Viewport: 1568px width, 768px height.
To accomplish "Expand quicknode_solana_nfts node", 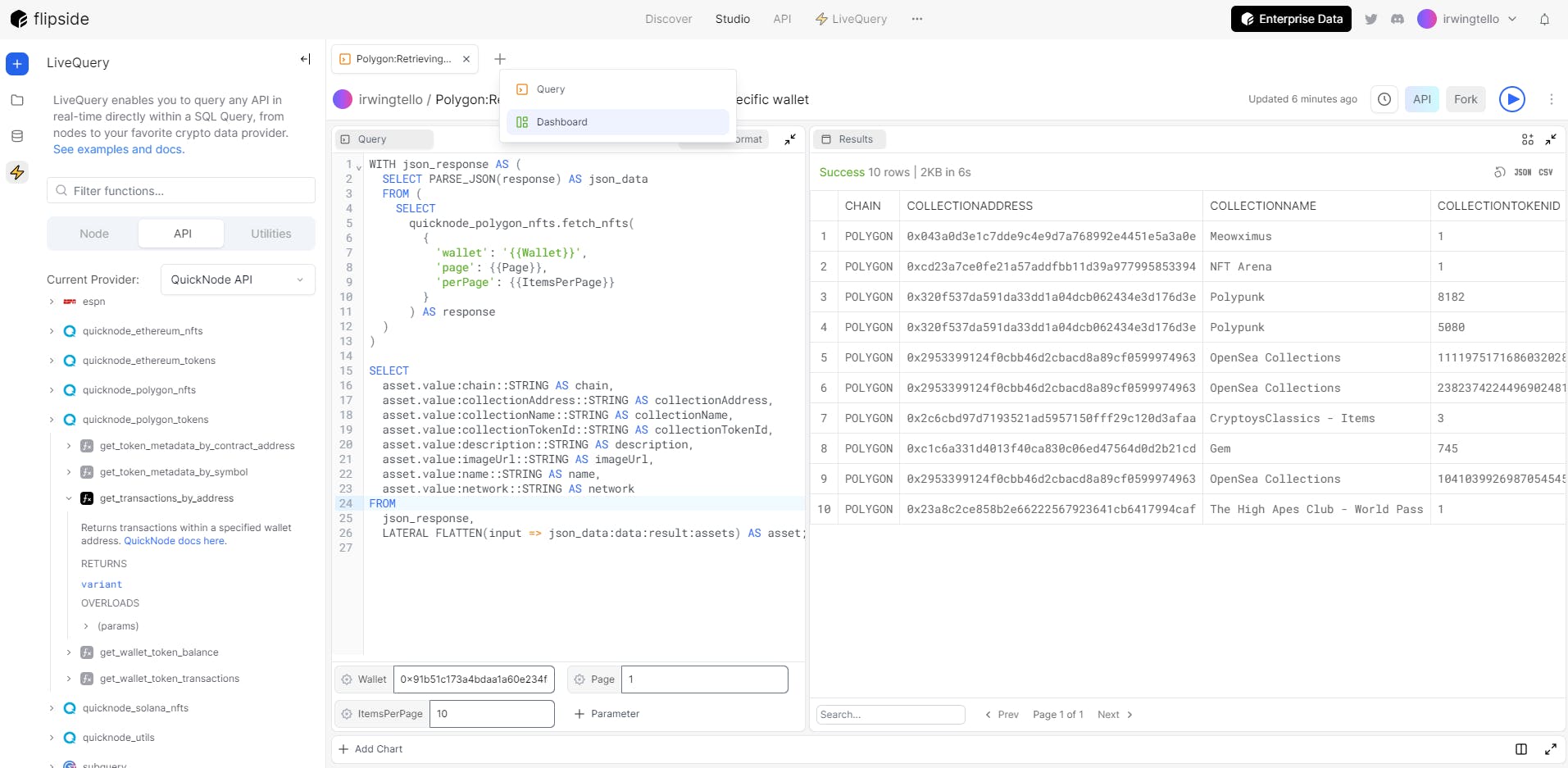I will [52, 708].
